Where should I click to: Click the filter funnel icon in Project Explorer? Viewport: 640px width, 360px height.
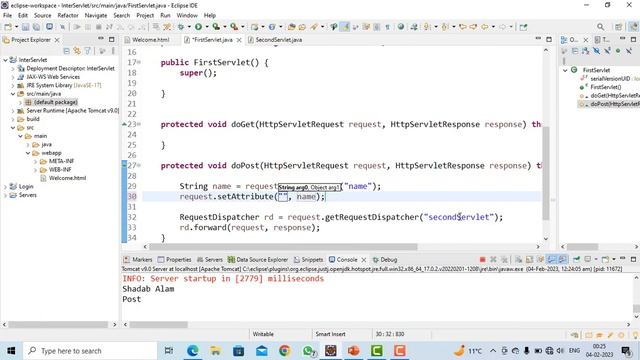click(87, 51)
